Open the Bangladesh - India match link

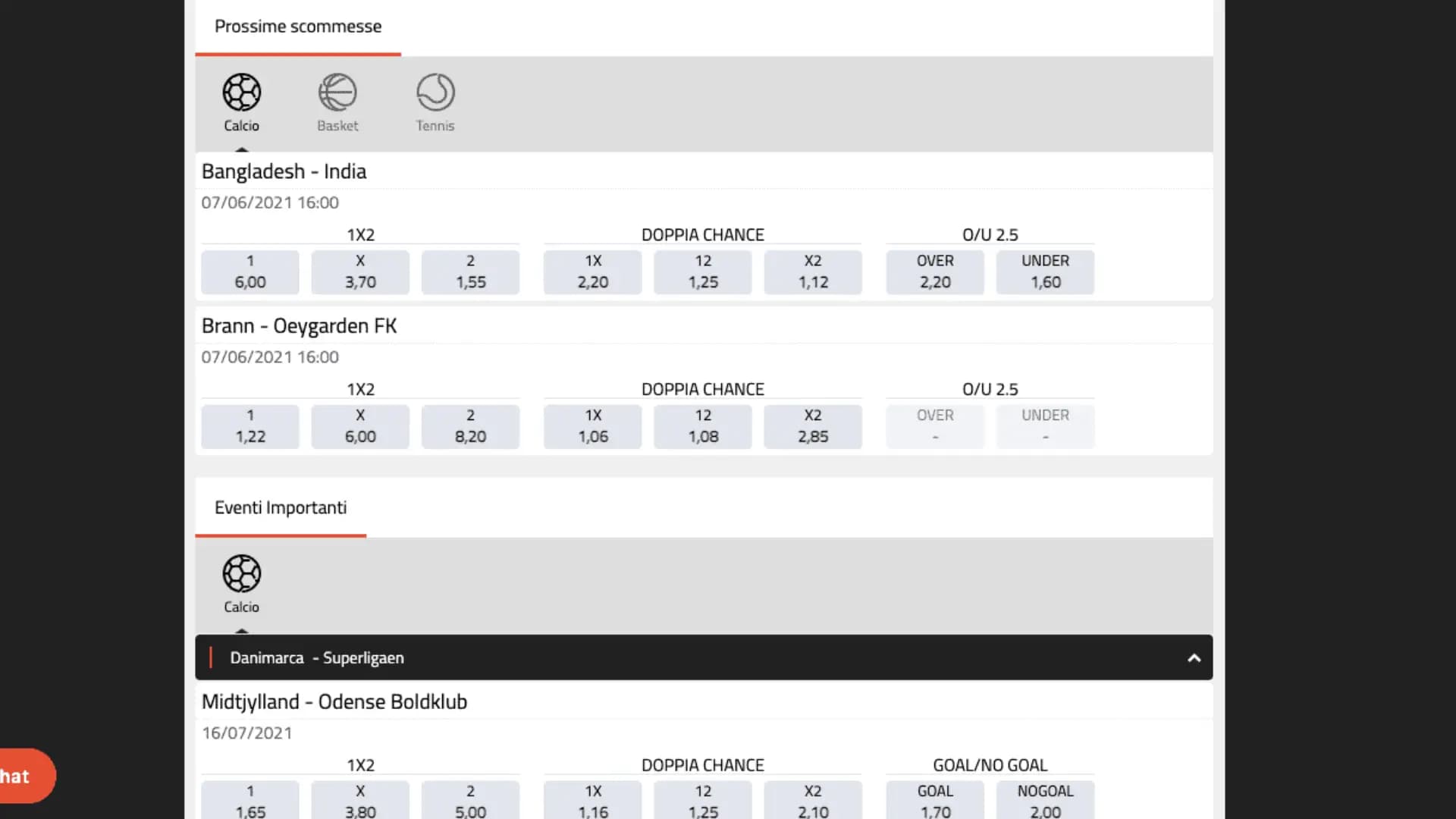tap(284, 172)
